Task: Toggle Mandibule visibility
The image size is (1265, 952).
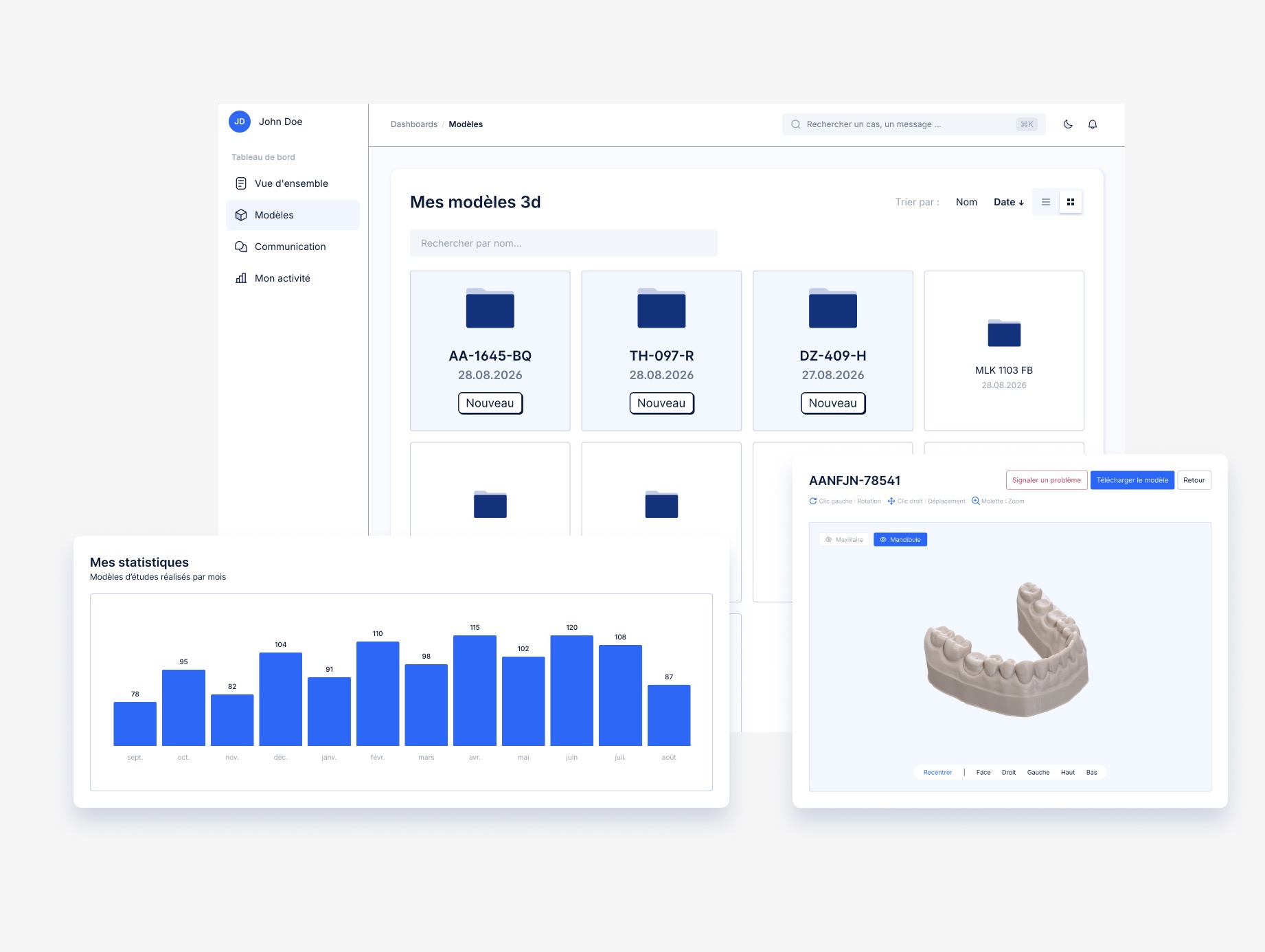Action: [900, 540]
